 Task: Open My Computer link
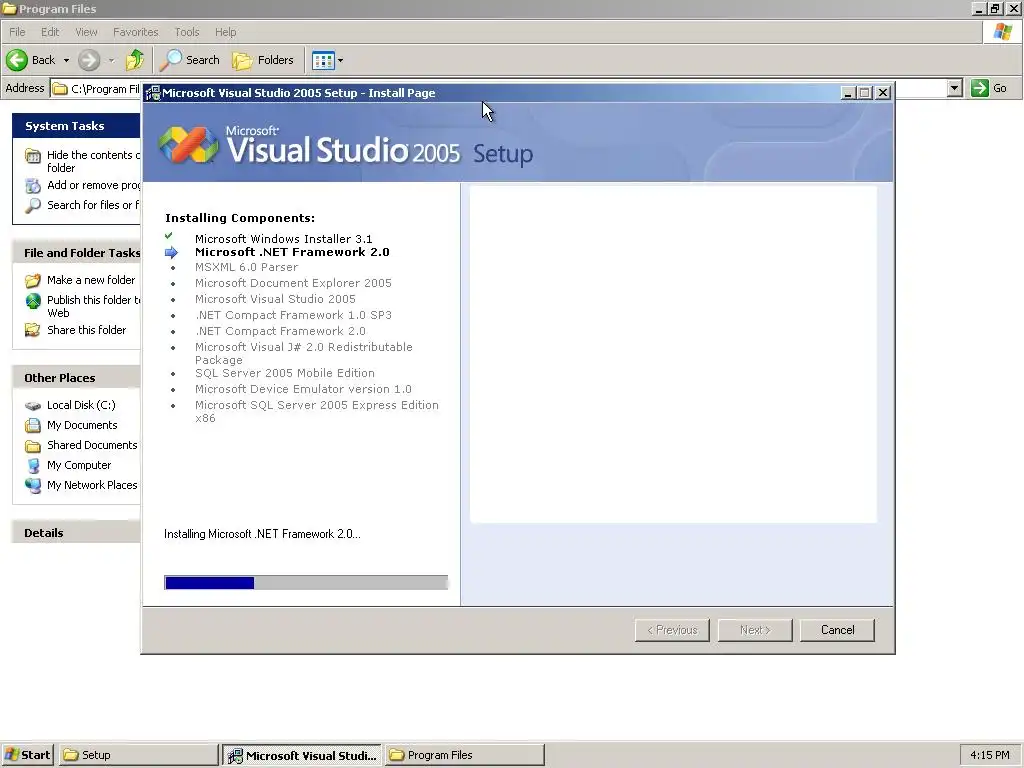point(79,465)
